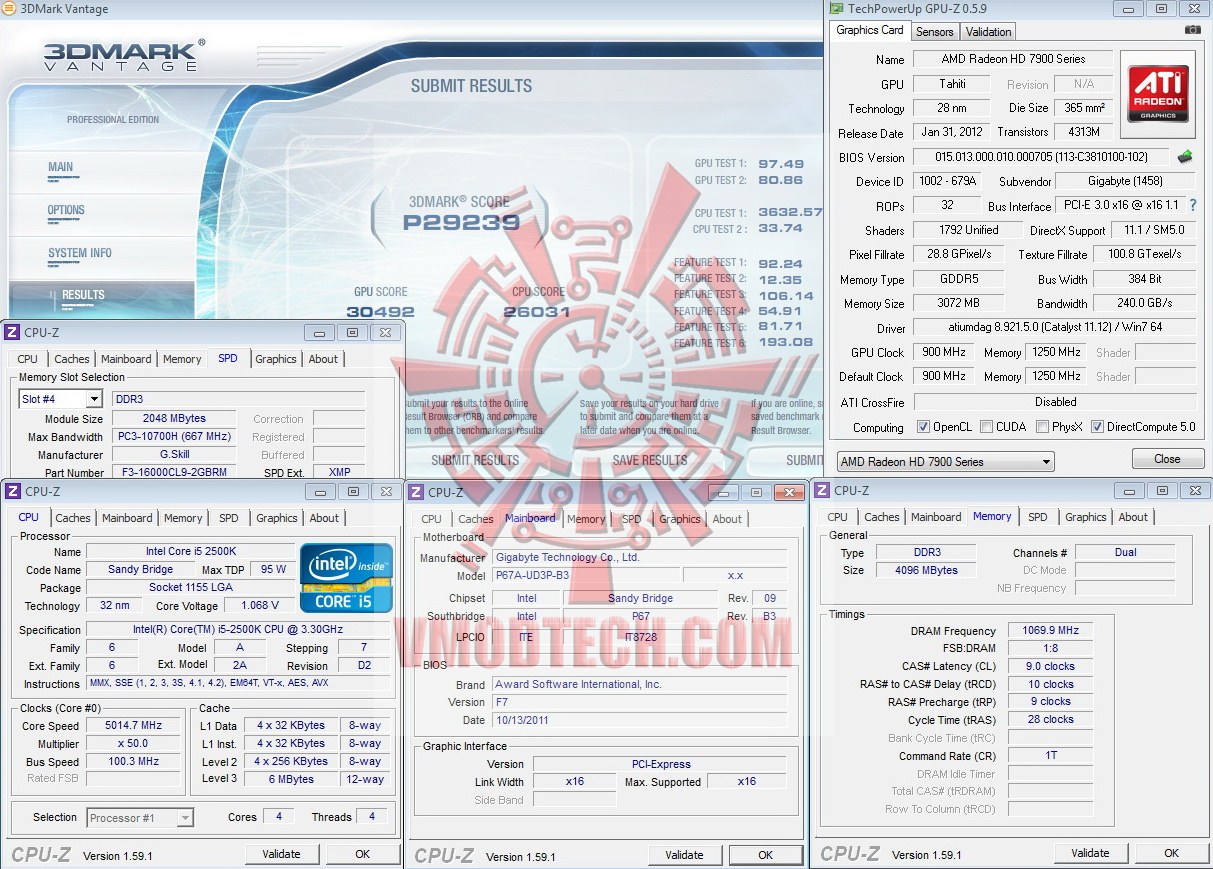The height and width of the screenshot is (869, 1213).
Task: Click the 3DMark Vantage title bar icon
Action: pos(10,9)
